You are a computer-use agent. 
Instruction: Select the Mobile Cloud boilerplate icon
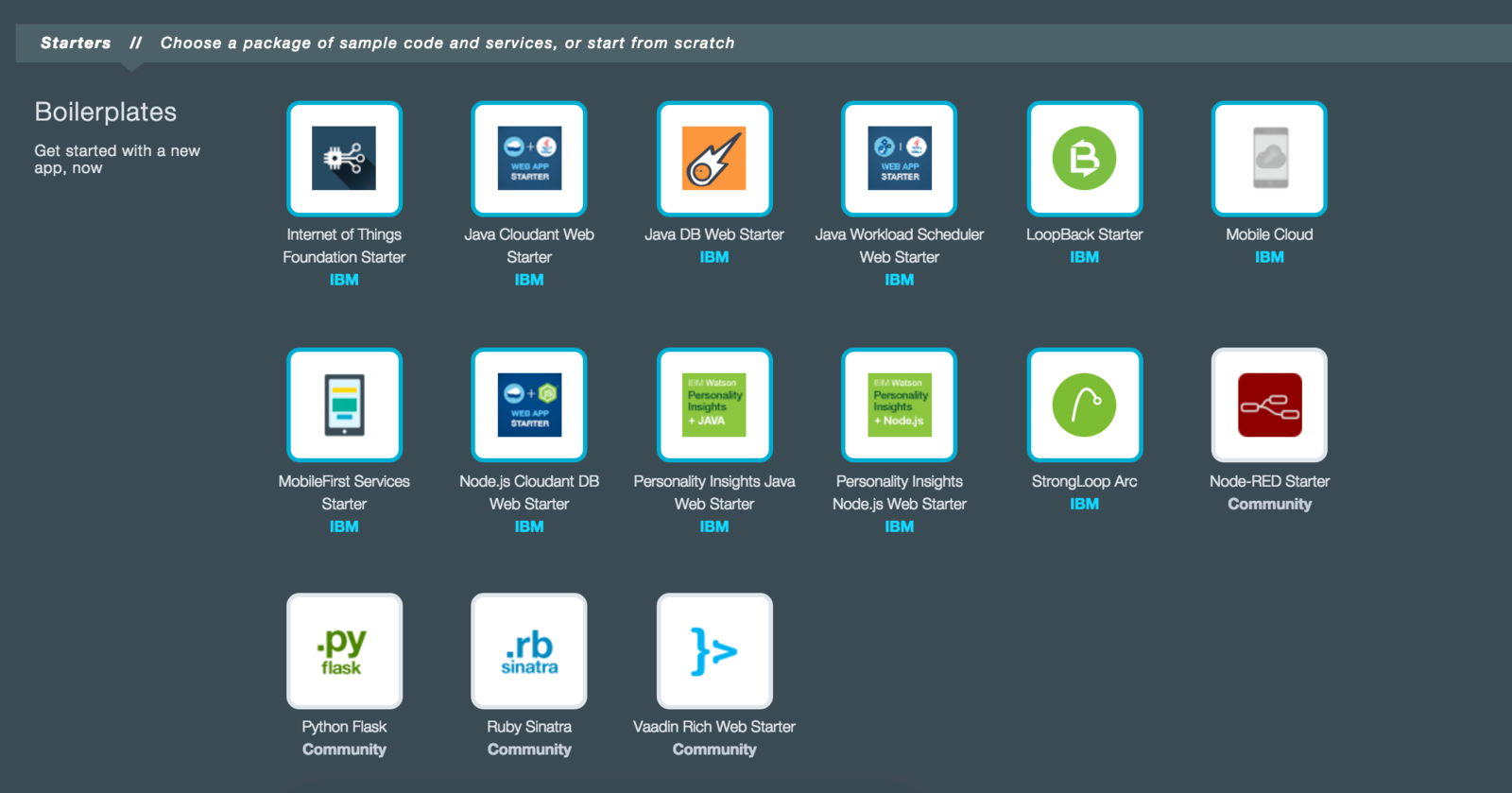tap(1269, 159)
